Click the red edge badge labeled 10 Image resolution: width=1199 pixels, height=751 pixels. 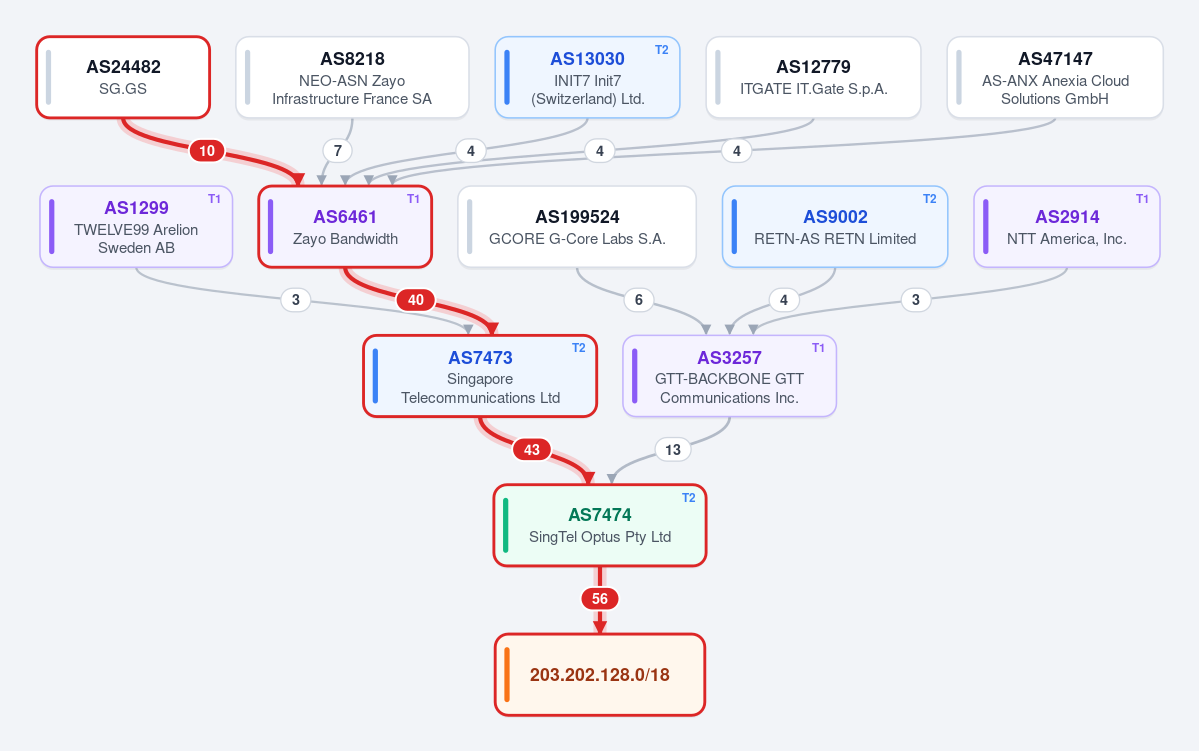(207, 151)
